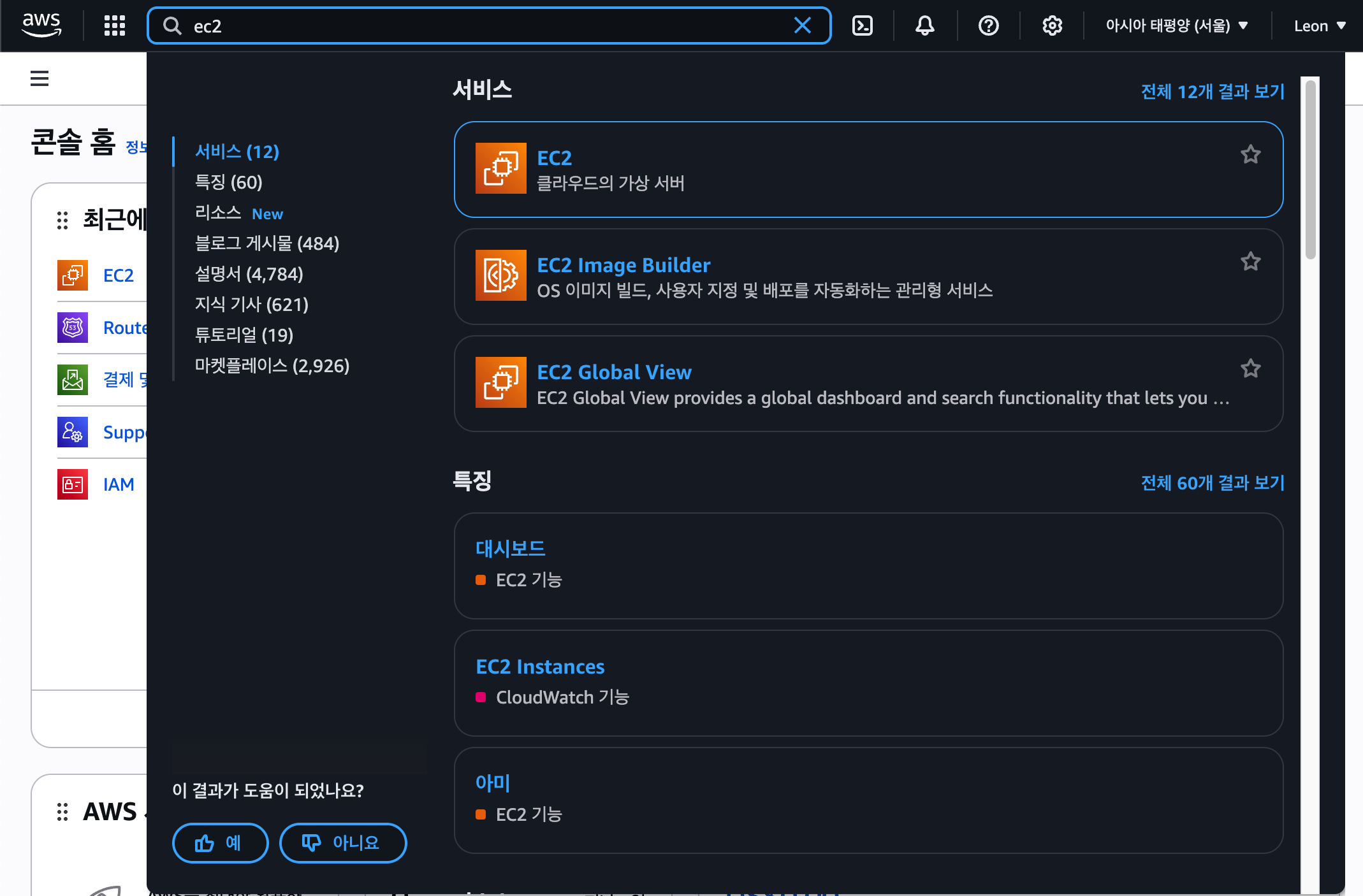Viewport: 1363px width, 896px height.
Task: Open the services grid menu icon
Action: [115, 25]
